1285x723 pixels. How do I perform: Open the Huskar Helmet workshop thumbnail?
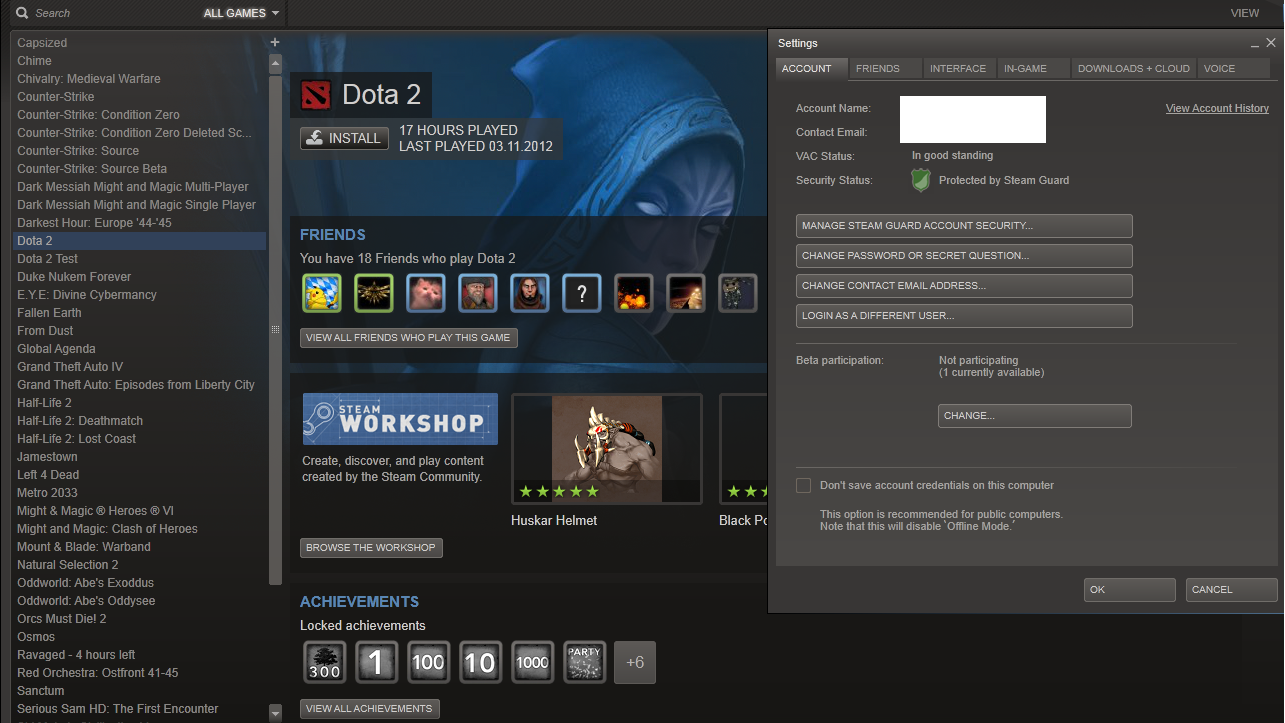tap(607, 449)
